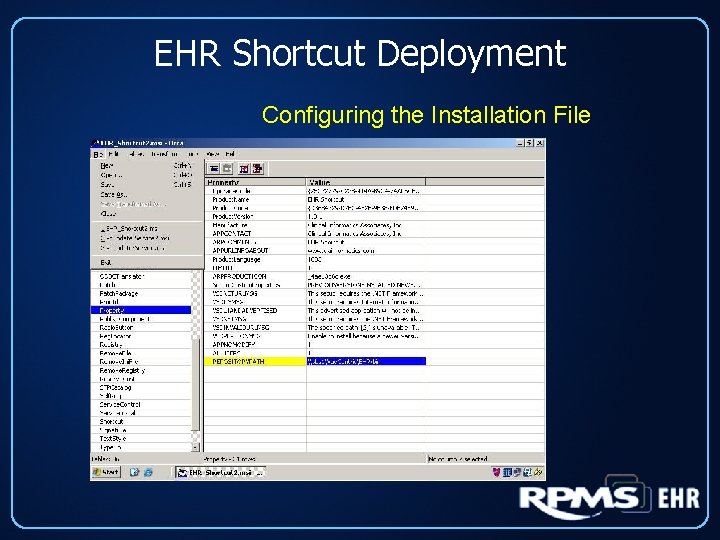
Task: Open the File menu in Orca
Action: (98, 154)
